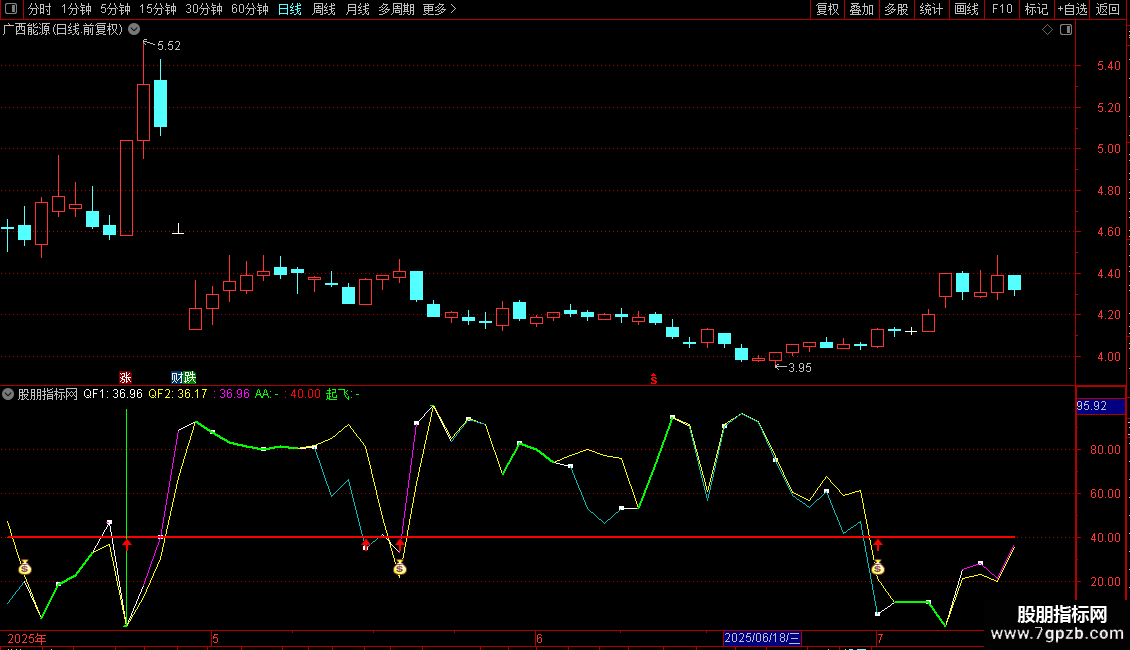Select the 1分钟 period tab

(76, 9)
